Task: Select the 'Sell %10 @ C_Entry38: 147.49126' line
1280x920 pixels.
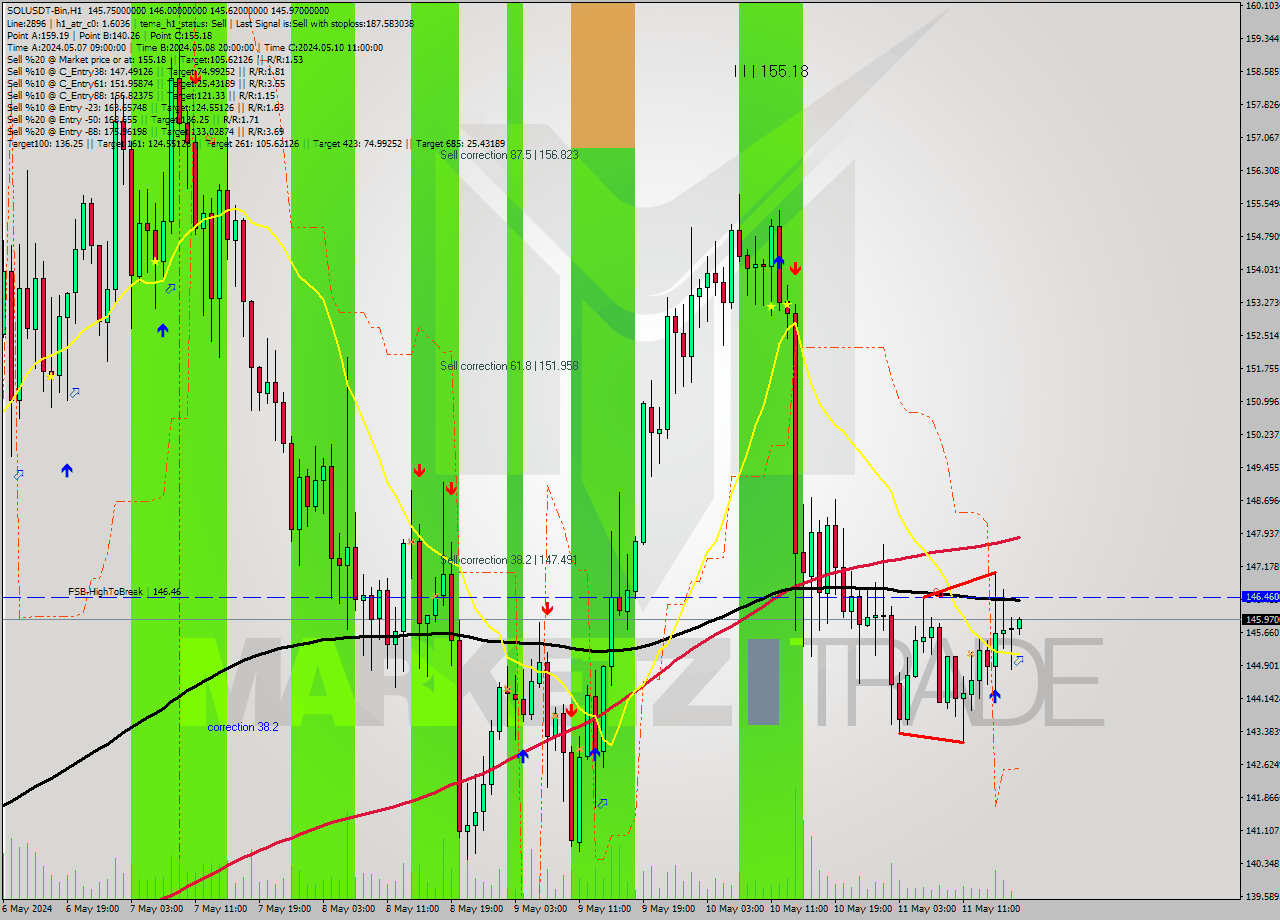Action: [145, 71]
